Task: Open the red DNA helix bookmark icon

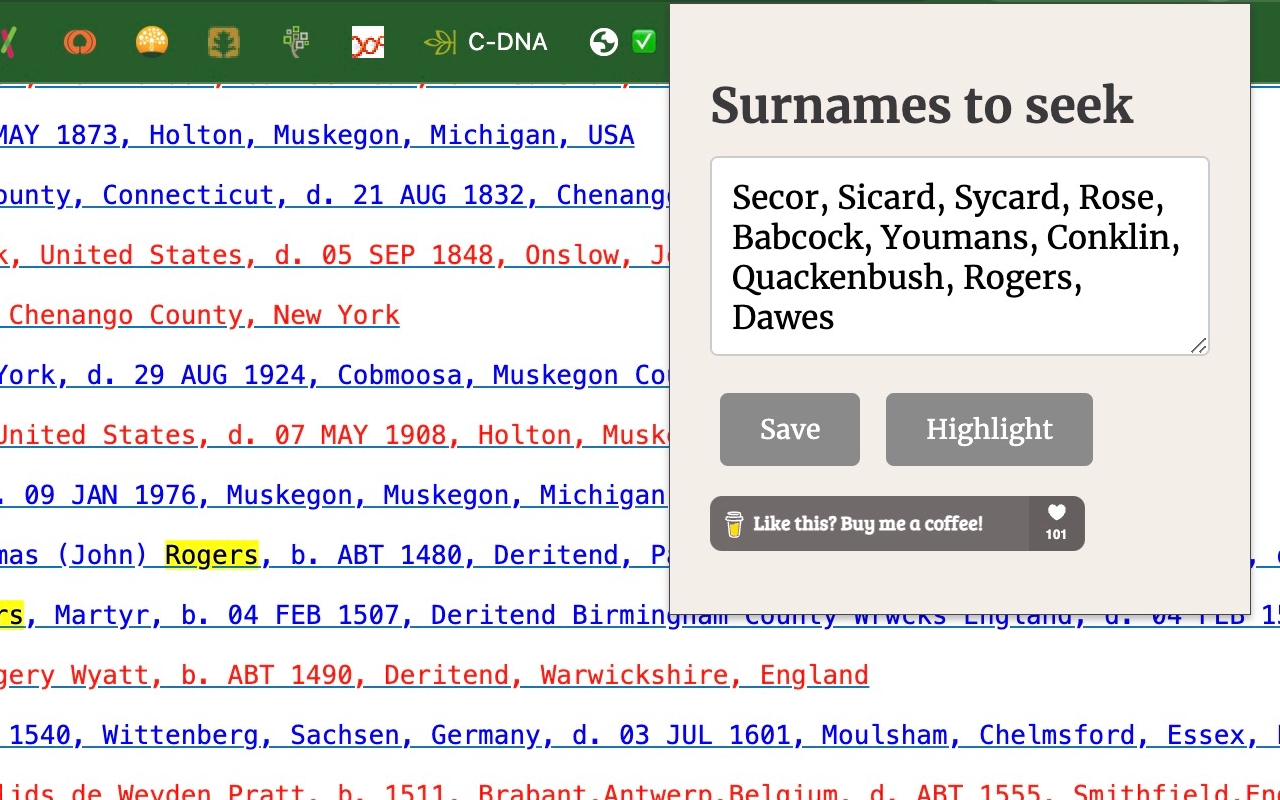Action: point(367,42)
